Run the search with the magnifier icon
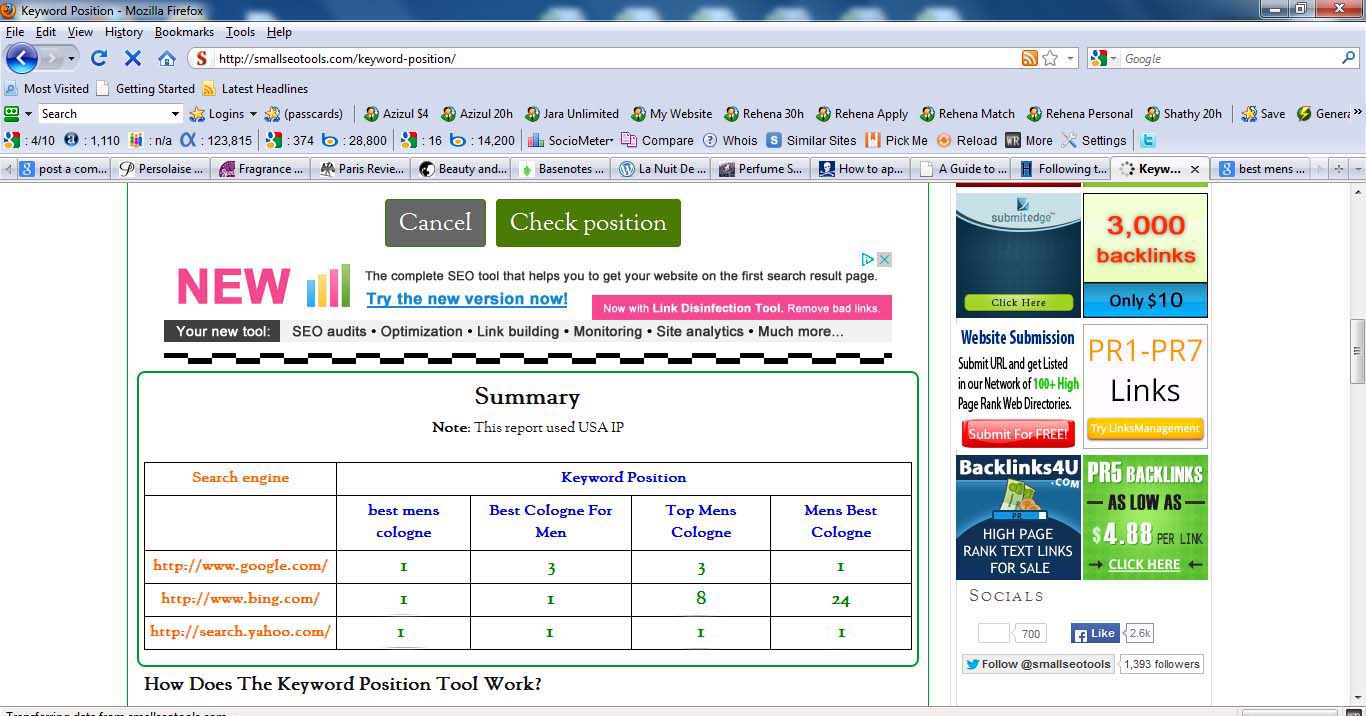This screenshot has width=1366, height=716. click(1348, 58)
